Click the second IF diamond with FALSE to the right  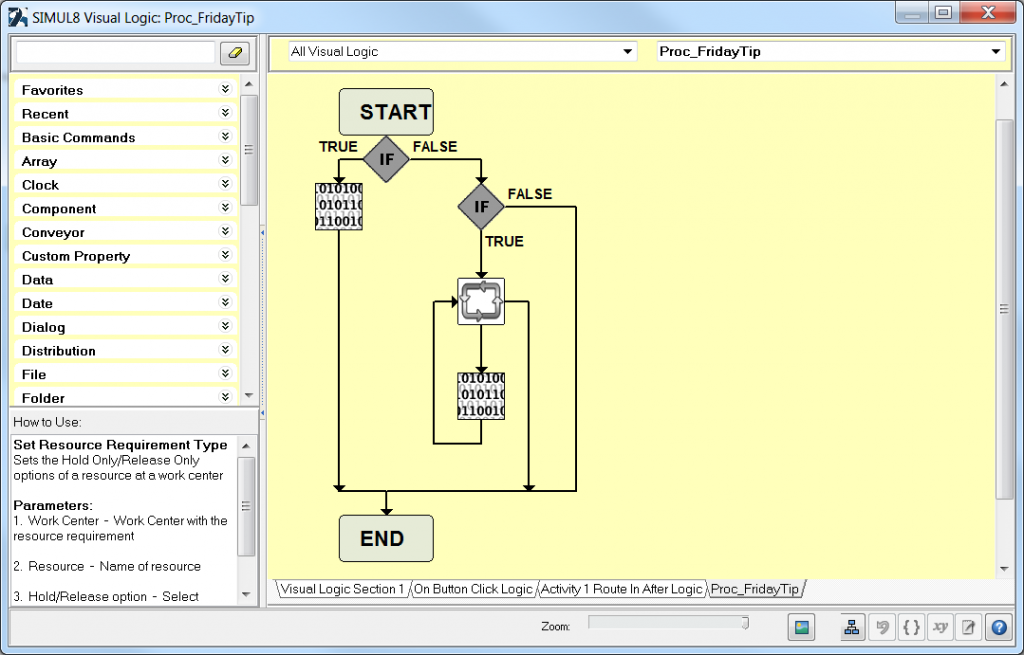coord(481,206)
